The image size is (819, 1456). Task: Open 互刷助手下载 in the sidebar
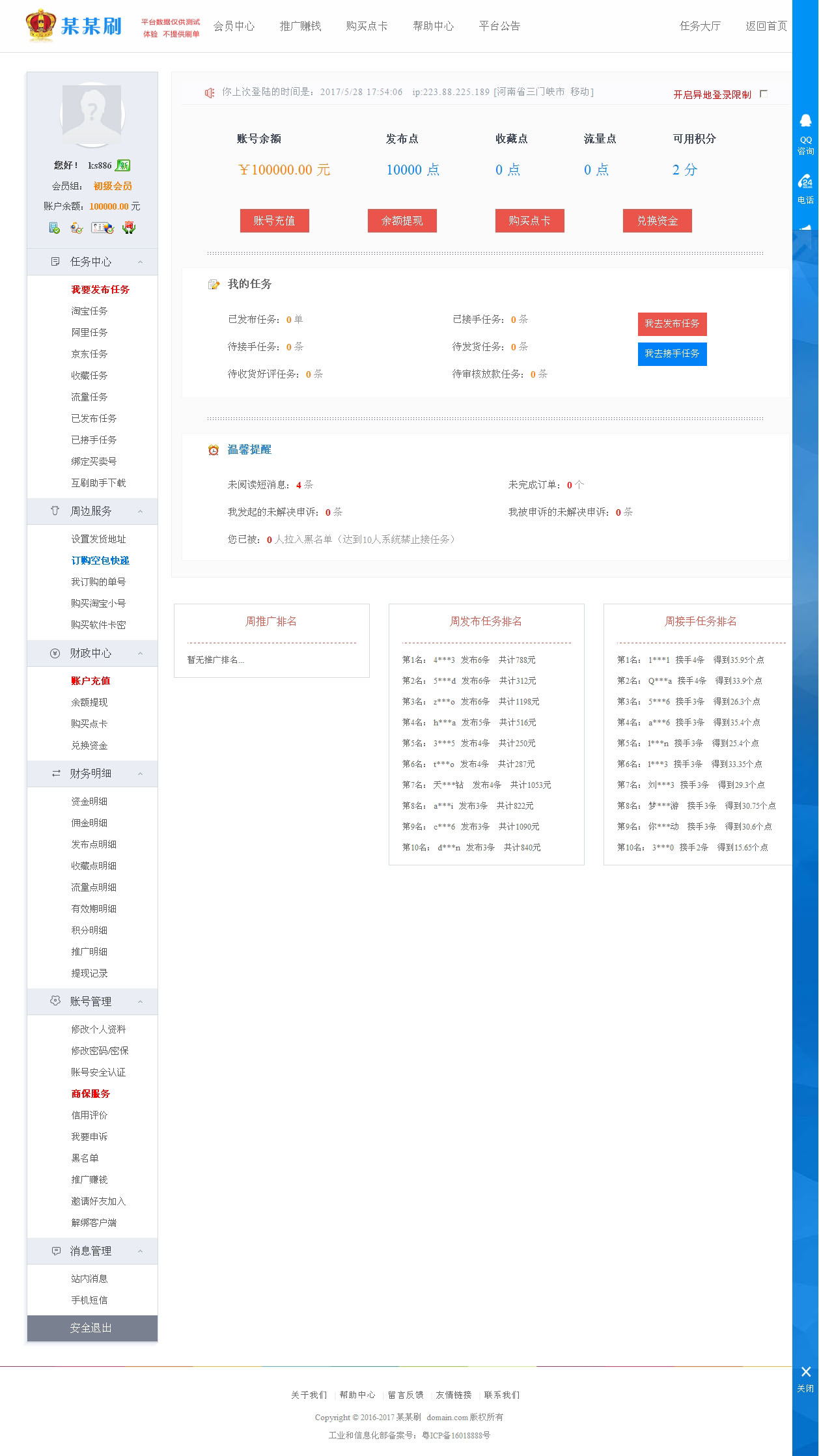tap(98, 483)
